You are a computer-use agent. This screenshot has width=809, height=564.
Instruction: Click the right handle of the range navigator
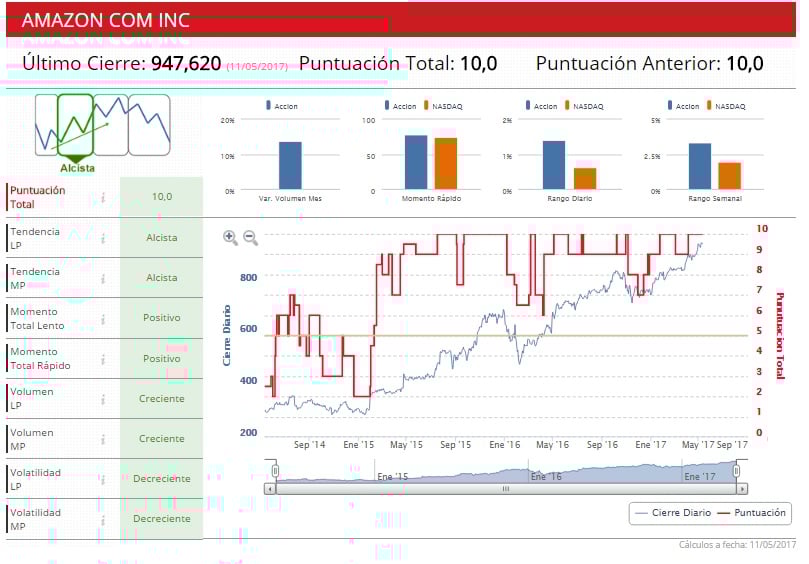[x=736, y=471]
